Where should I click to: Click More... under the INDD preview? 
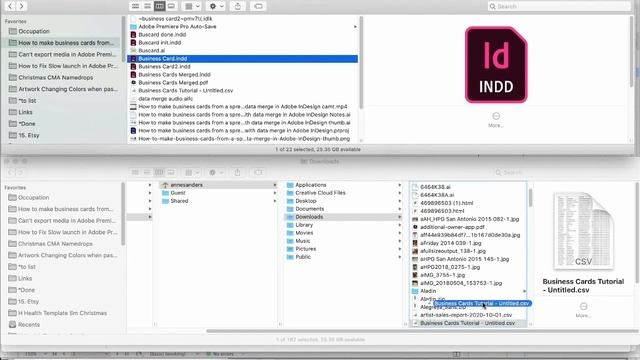pyautogui.click(x=496, y=120)
